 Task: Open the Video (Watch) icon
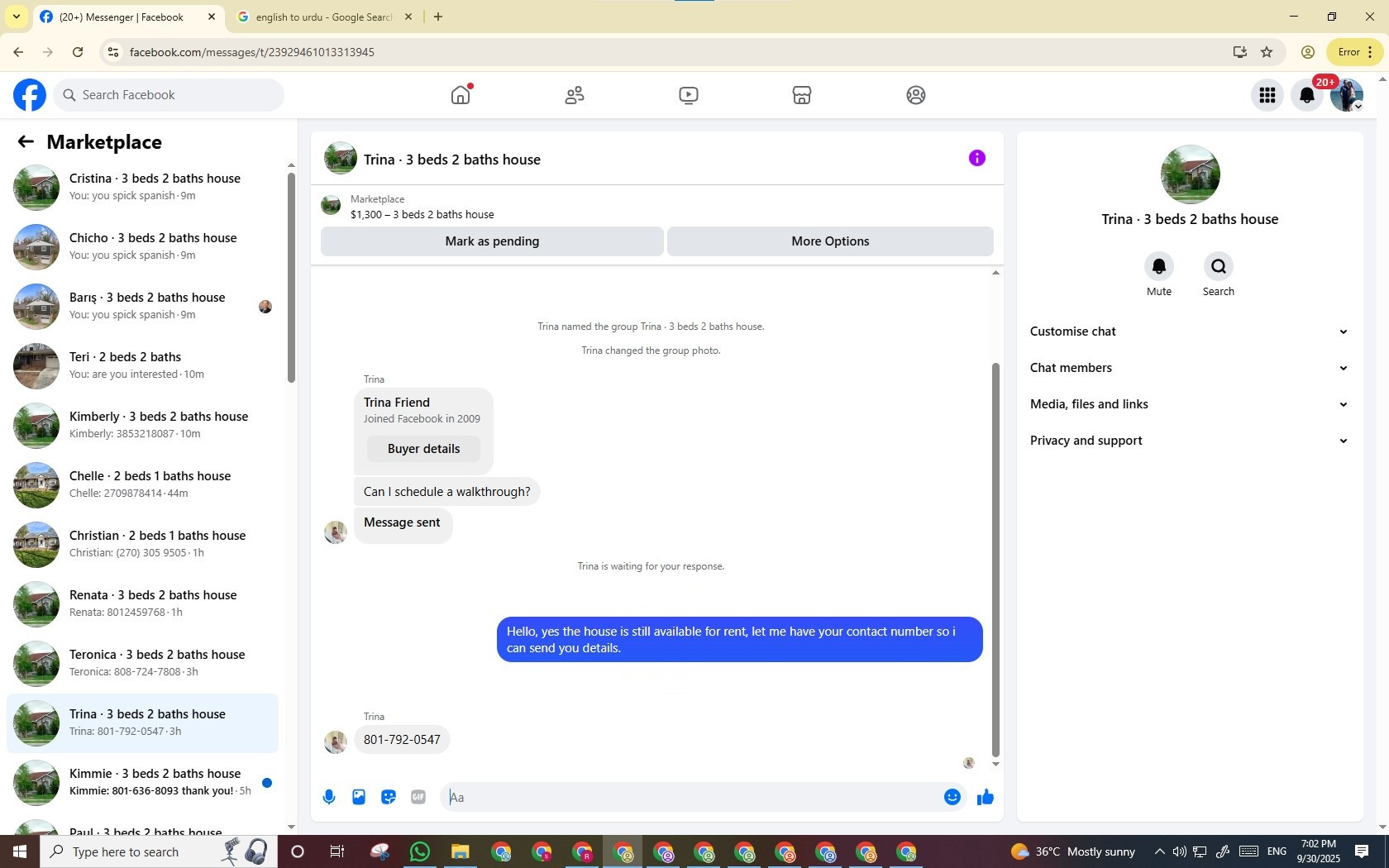point(688,95)
